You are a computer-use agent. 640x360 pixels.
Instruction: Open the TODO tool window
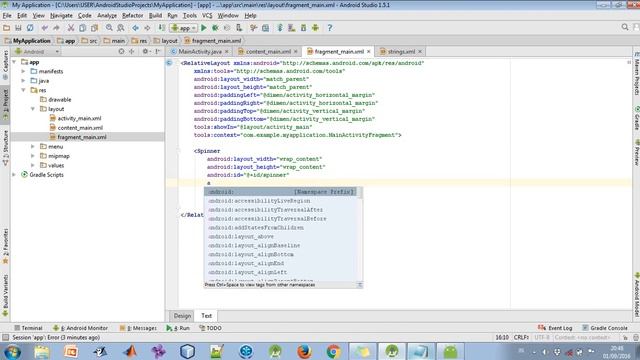pyautogui.click(x=210, y=328)
